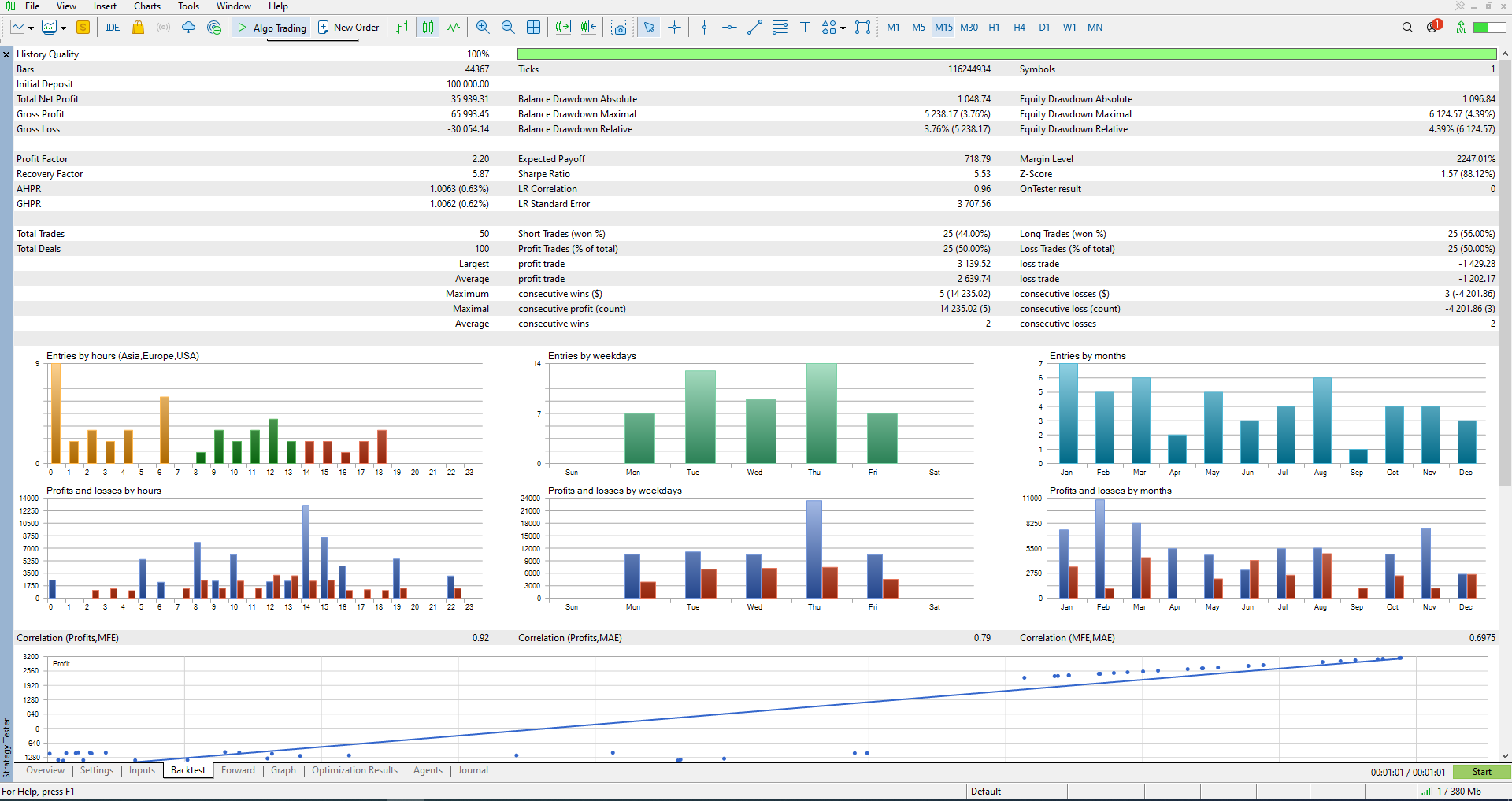Switch timeframe to MN
Viewport: 1512px width, 801px height.
(1095, 28)
